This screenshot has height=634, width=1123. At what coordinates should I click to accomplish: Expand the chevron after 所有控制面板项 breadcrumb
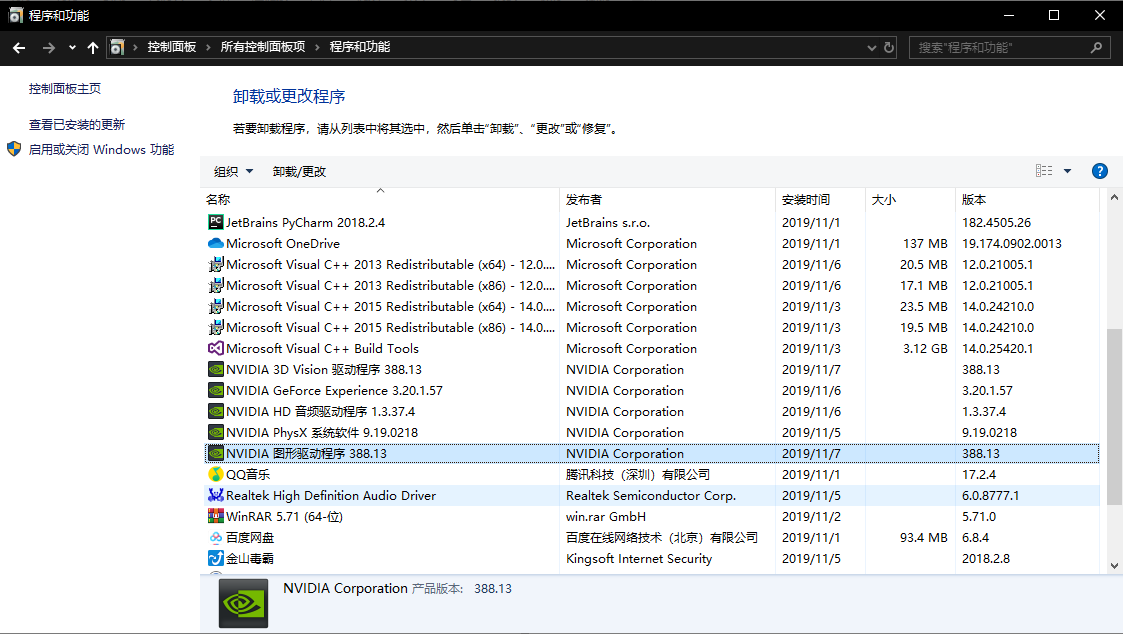(317, 47)
